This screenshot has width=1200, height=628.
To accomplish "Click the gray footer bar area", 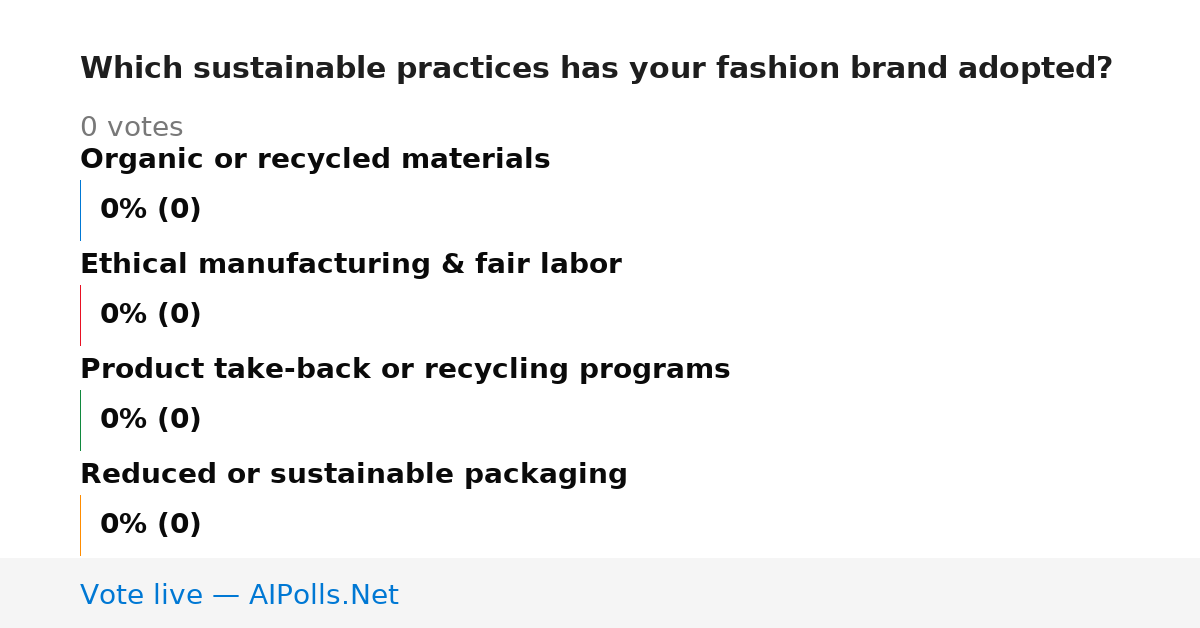I will [x=600, y=593].
